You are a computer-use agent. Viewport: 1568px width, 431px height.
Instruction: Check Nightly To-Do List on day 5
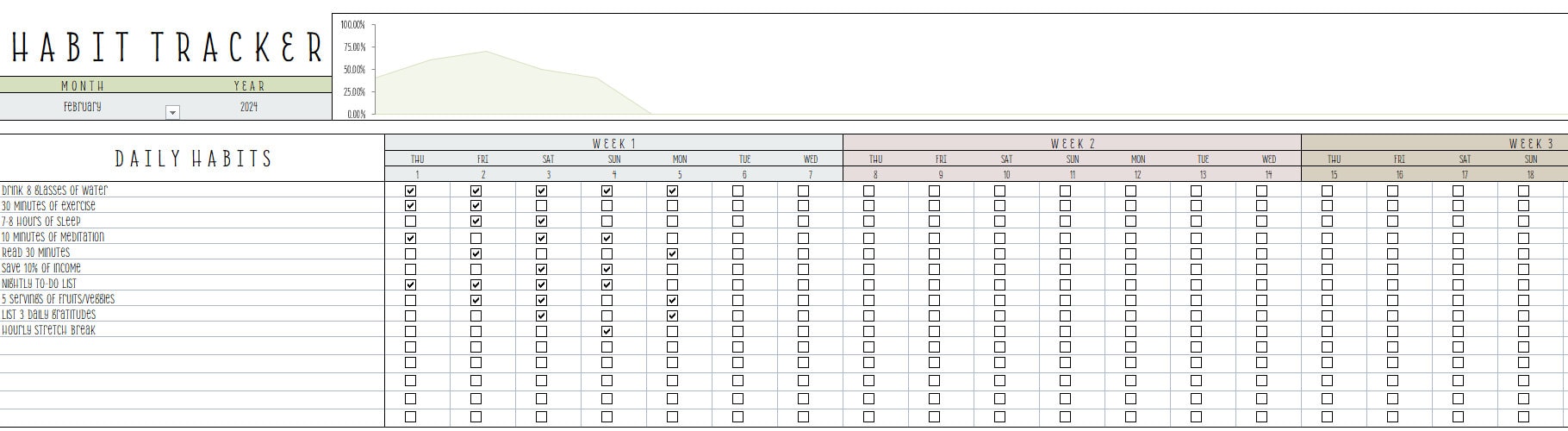pyautogui.click(x=672, y=284)
